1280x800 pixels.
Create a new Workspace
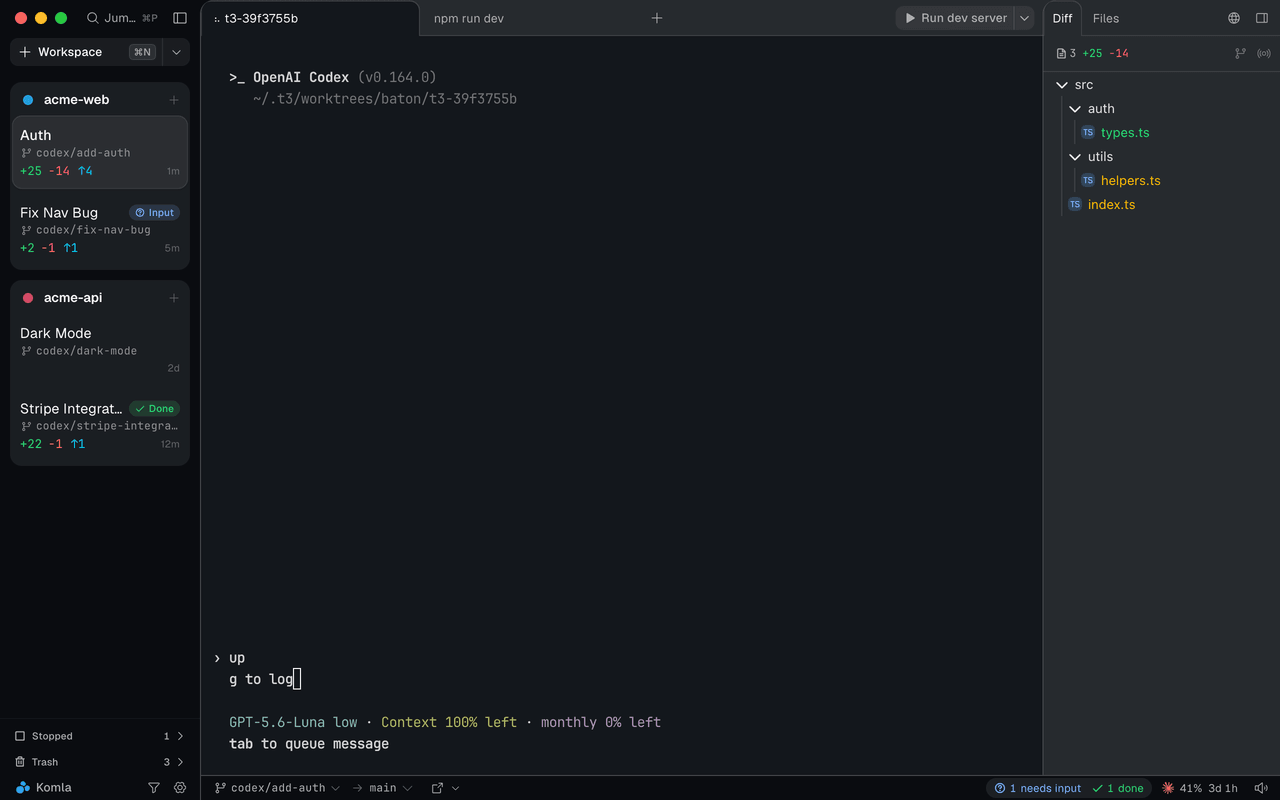coord(87,52)
